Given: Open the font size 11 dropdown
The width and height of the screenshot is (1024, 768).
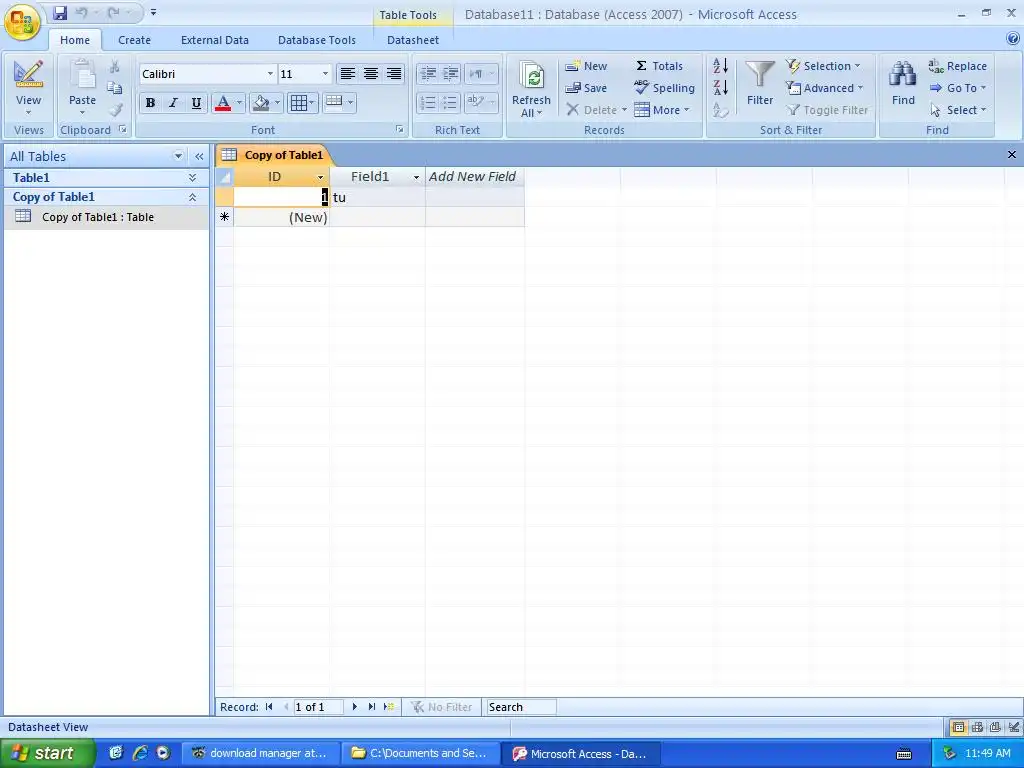Looking at the screenshot, I should [325, 74].
